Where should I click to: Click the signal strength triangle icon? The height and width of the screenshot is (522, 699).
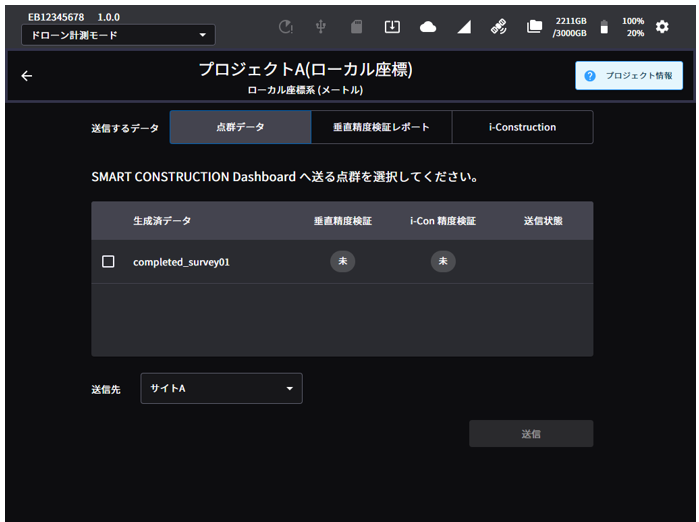pos(464,27)
